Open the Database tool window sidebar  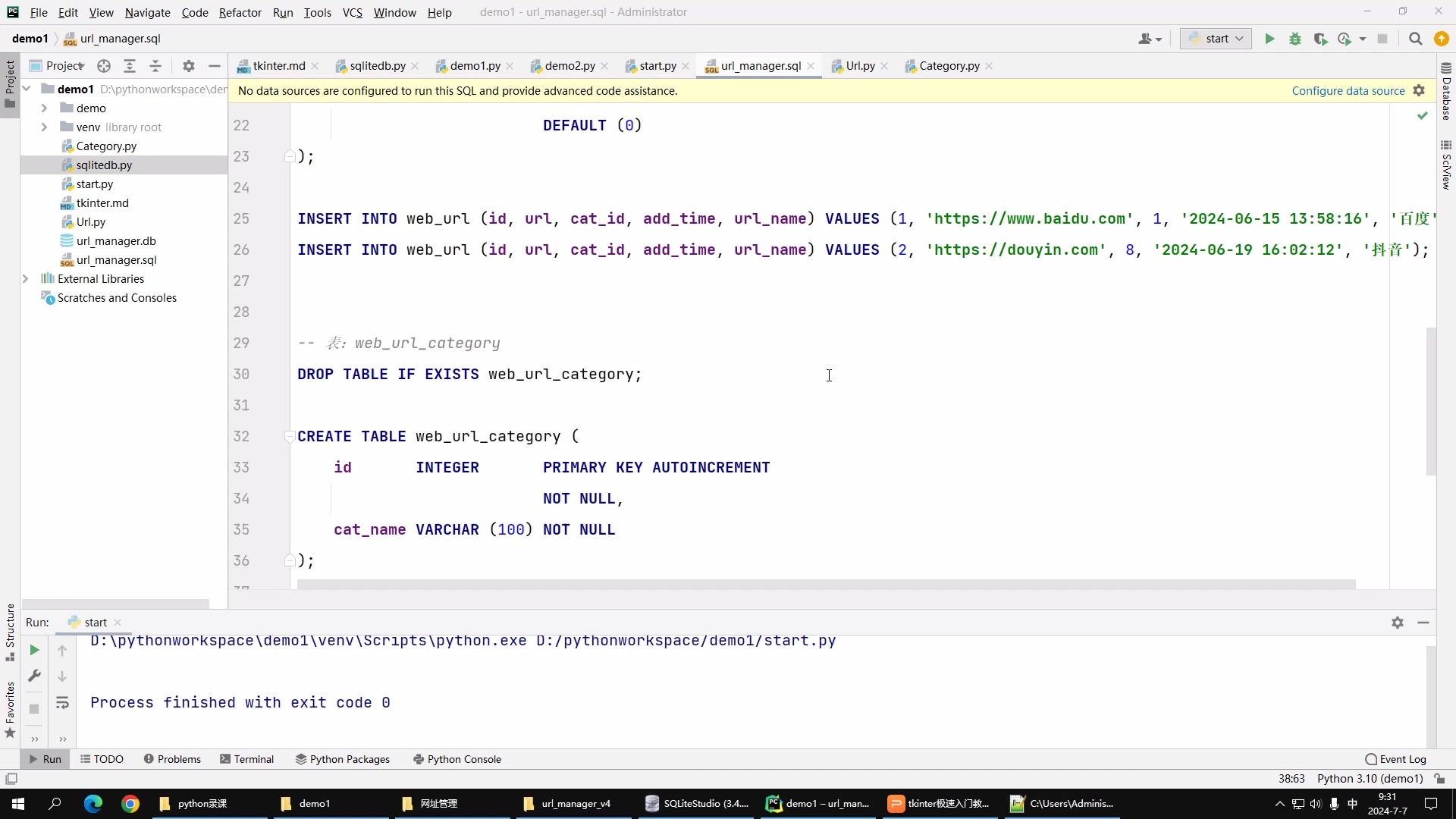click(x=1446, y=91)
